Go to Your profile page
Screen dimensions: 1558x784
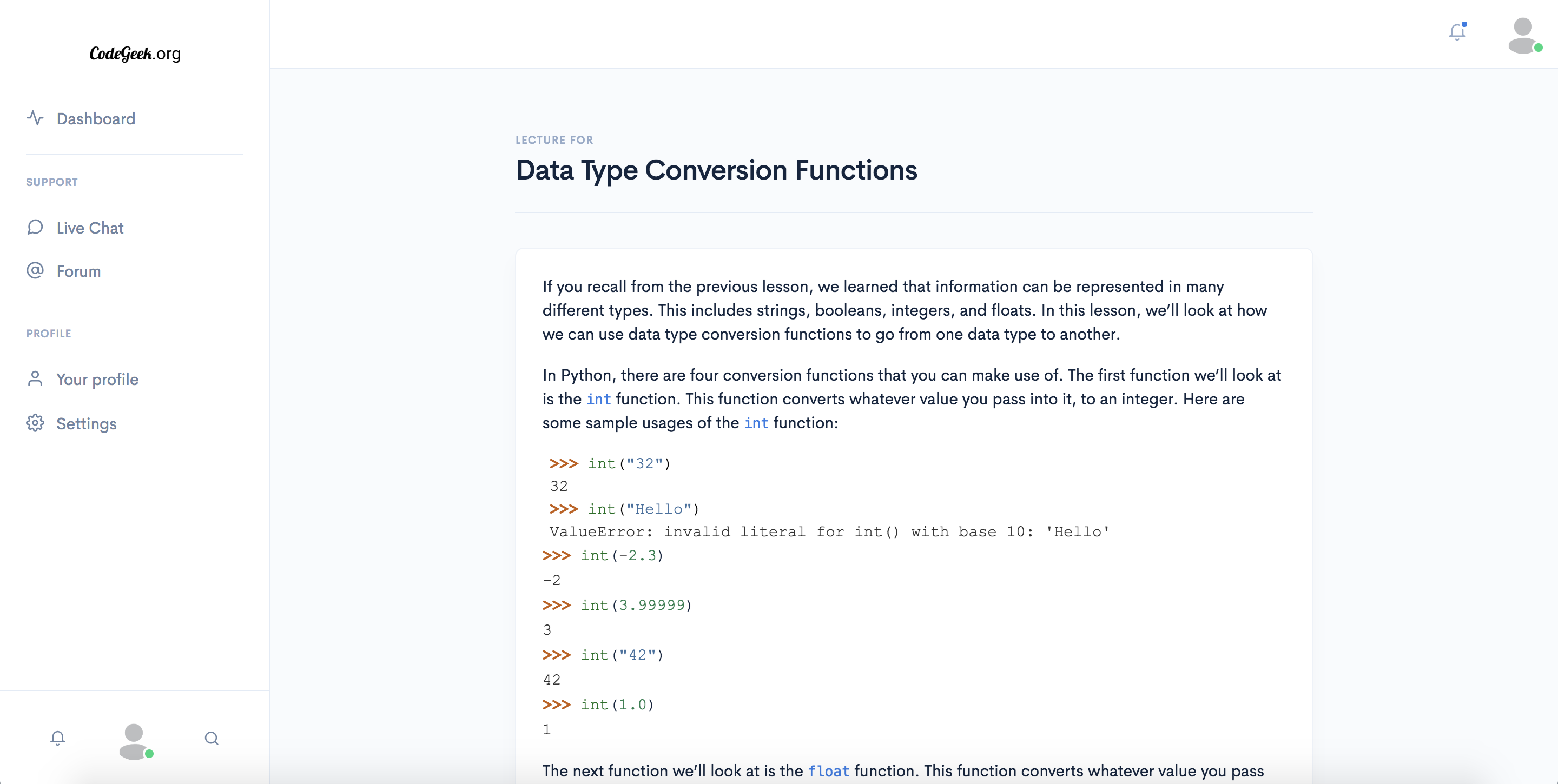pyautogui.click(x=97, y=379)
